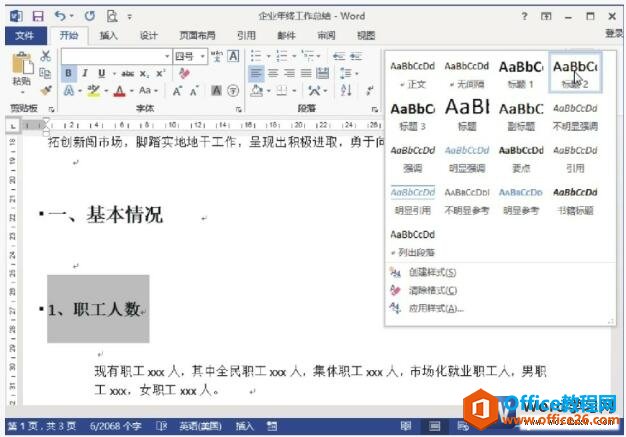Toggle 插入 insert mode in status bar
Viewport: 626px width, 437px height.
[x=244, y=427]
